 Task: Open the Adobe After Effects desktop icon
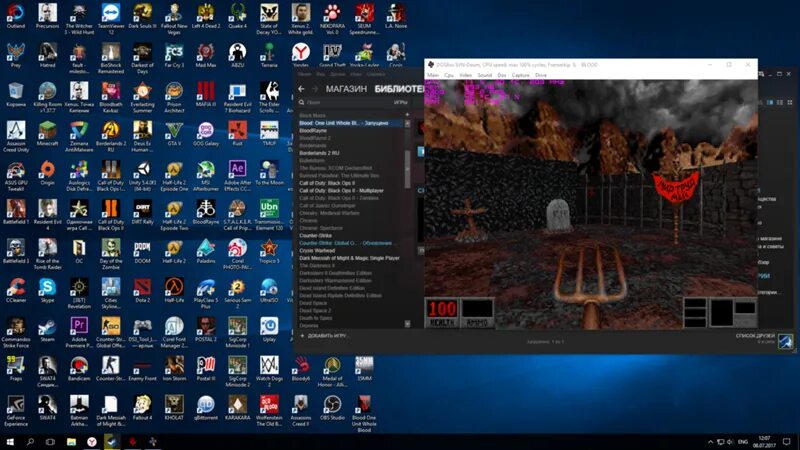click(x=237, y=177)
